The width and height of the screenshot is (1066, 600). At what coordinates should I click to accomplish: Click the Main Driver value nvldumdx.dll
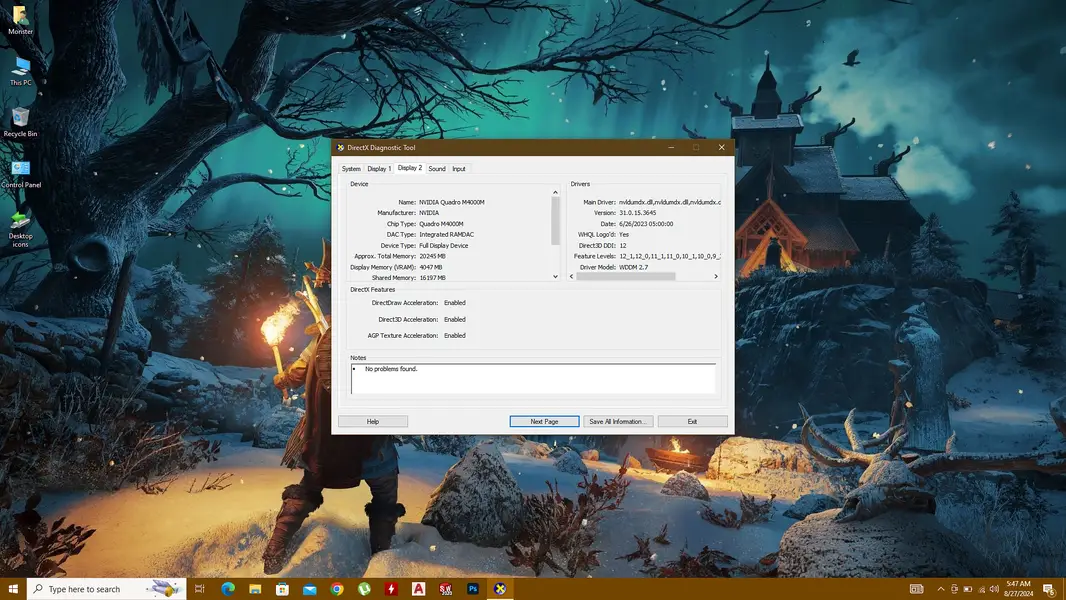point(670,202)
